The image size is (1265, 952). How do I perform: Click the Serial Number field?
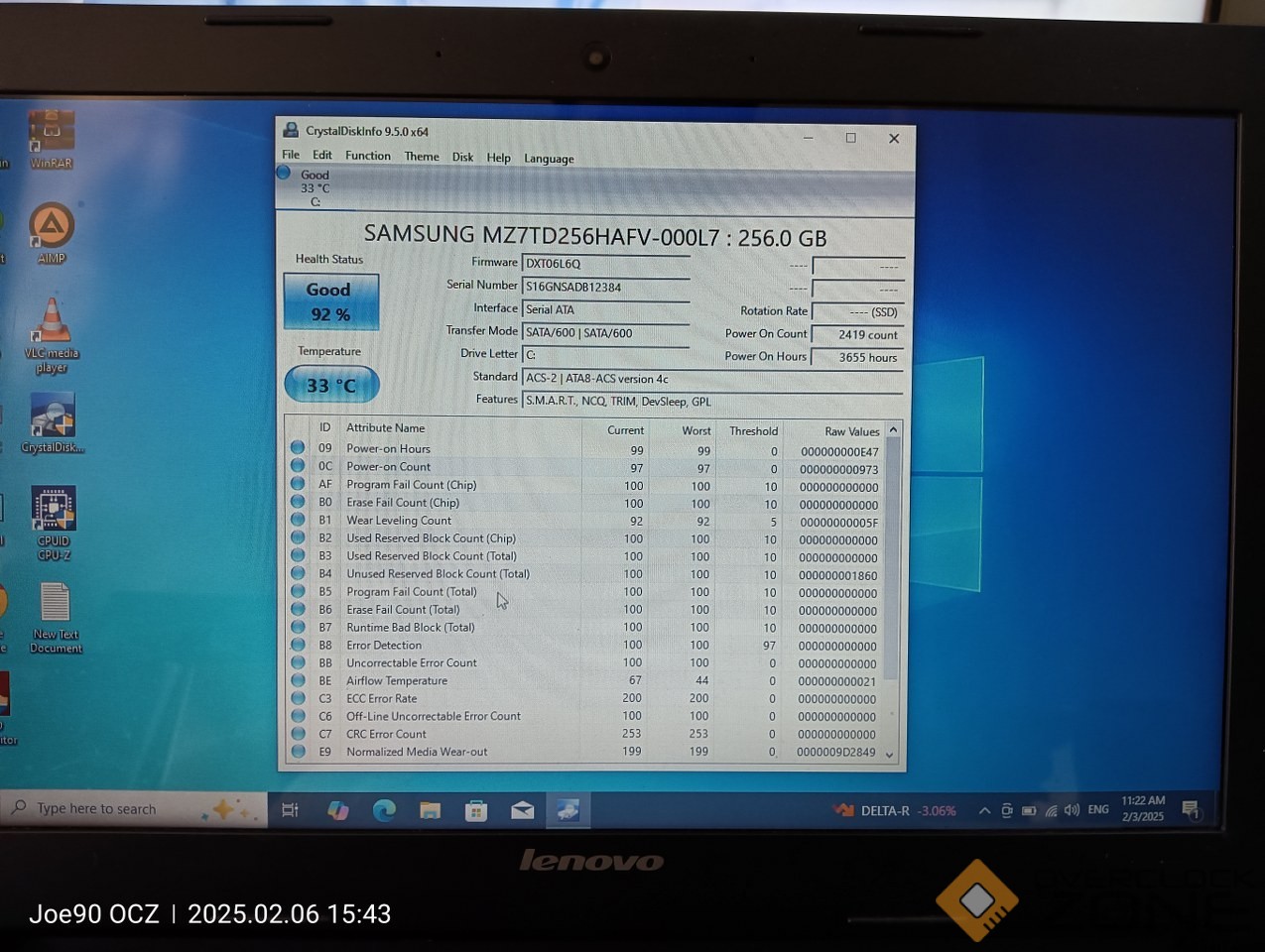click(605, 287)
